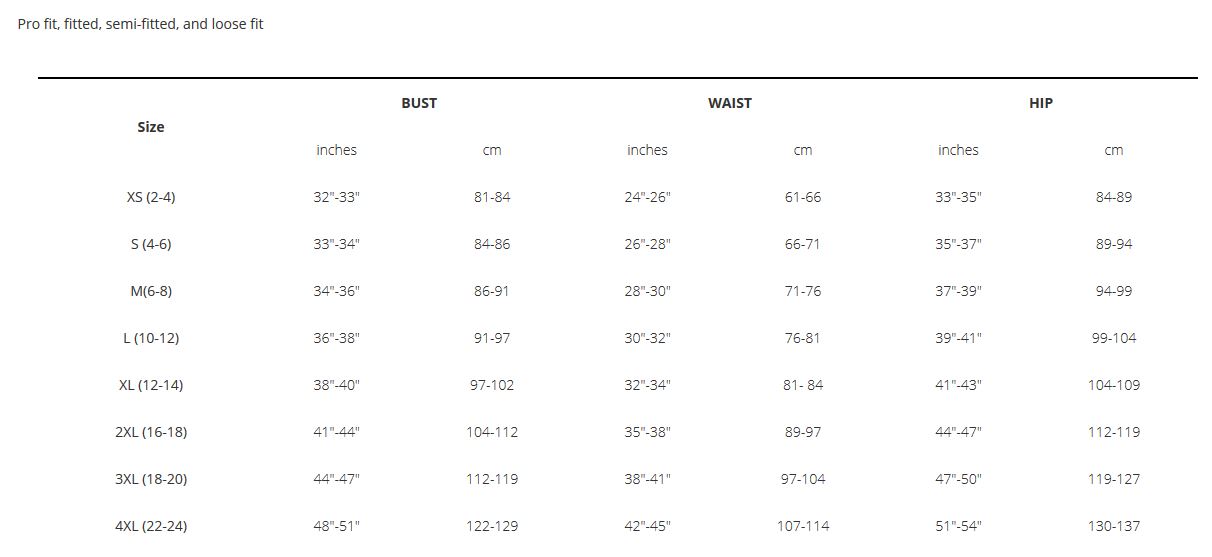Click the Size column header
Viewport: 1212px width, 557px height.
[151, 127]
